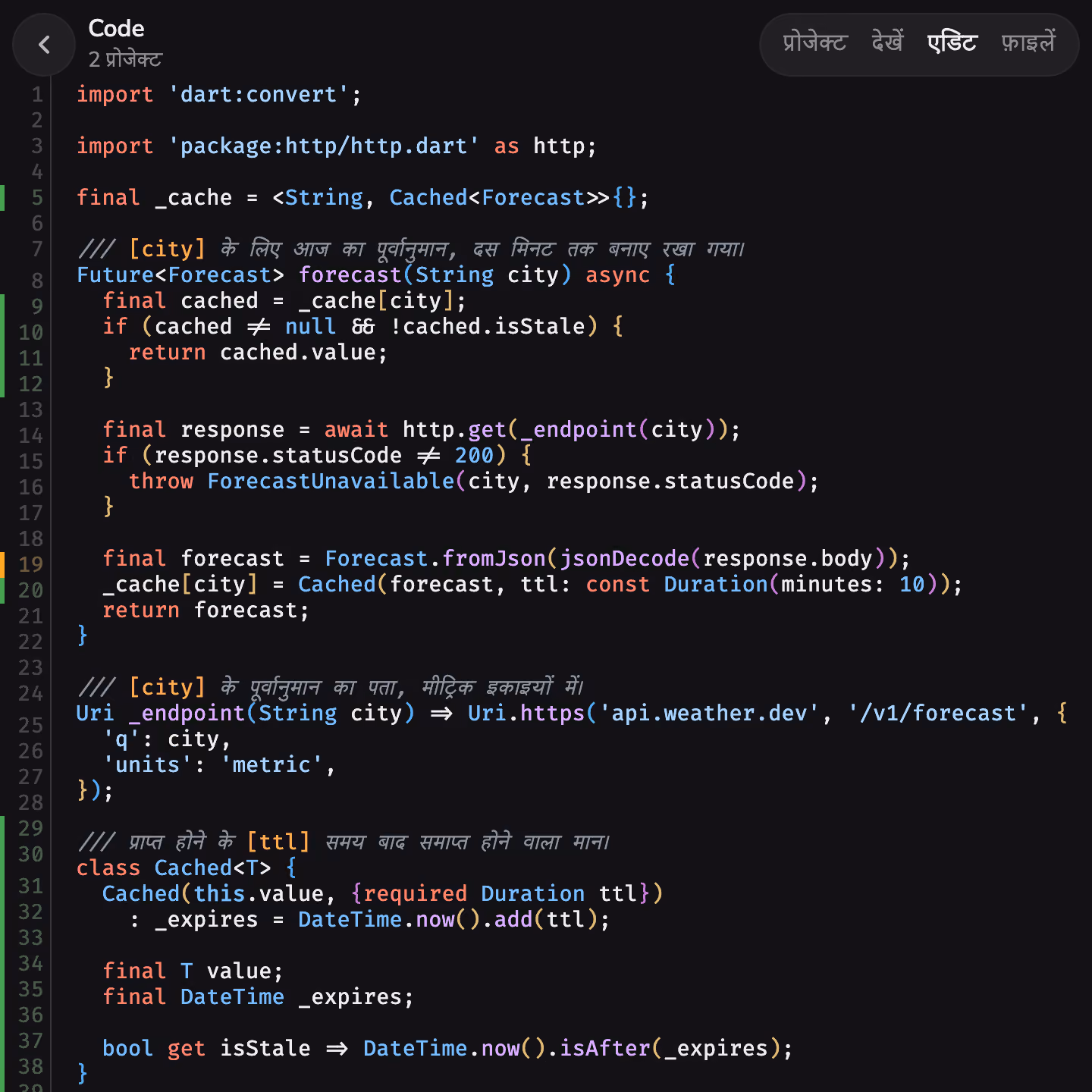Select the एडिट tab
Viewport: 1092px width, 1092px height.
click(952, 42)
